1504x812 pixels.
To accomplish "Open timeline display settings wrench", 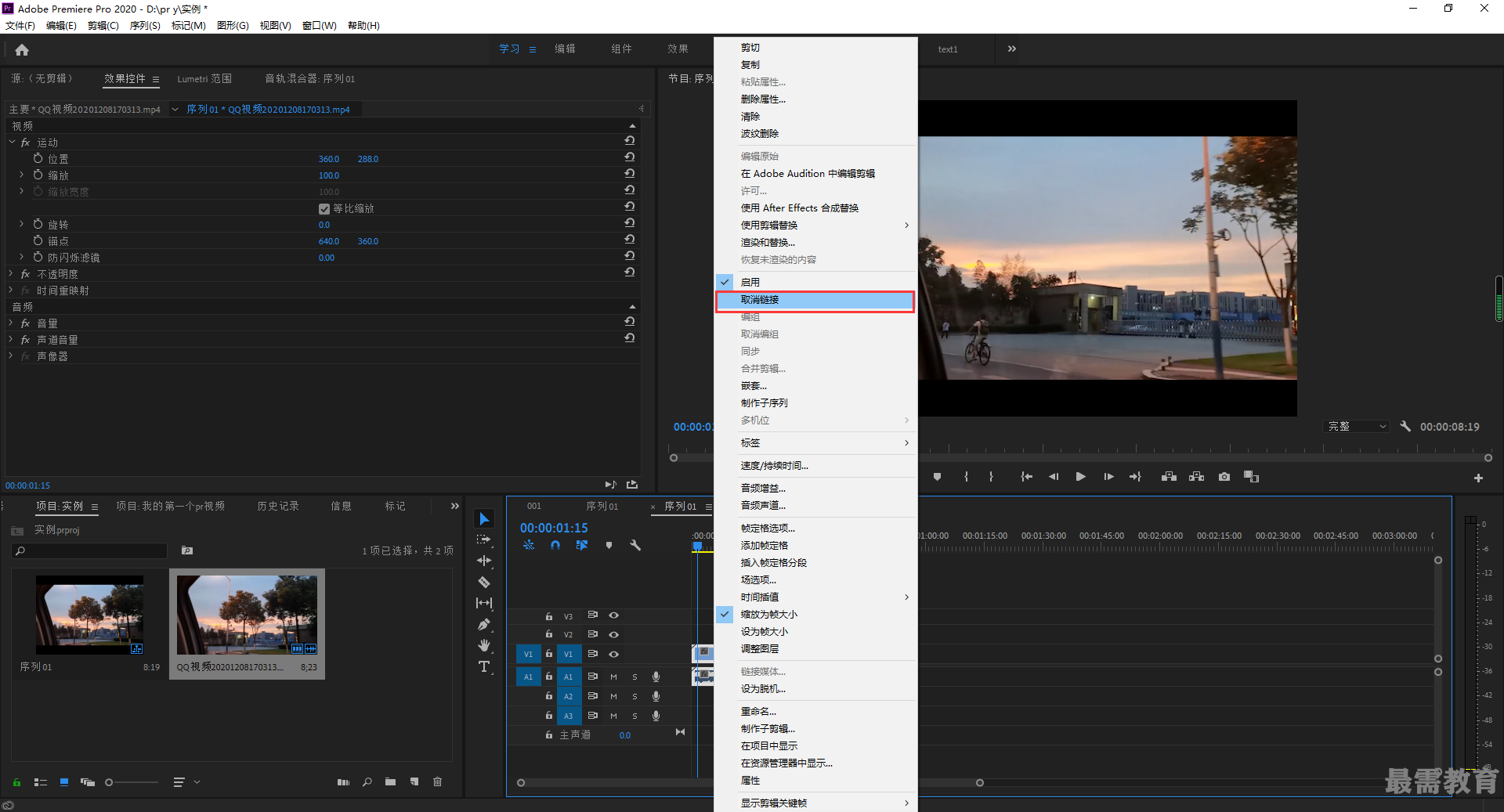I will (x=635, y=545).
